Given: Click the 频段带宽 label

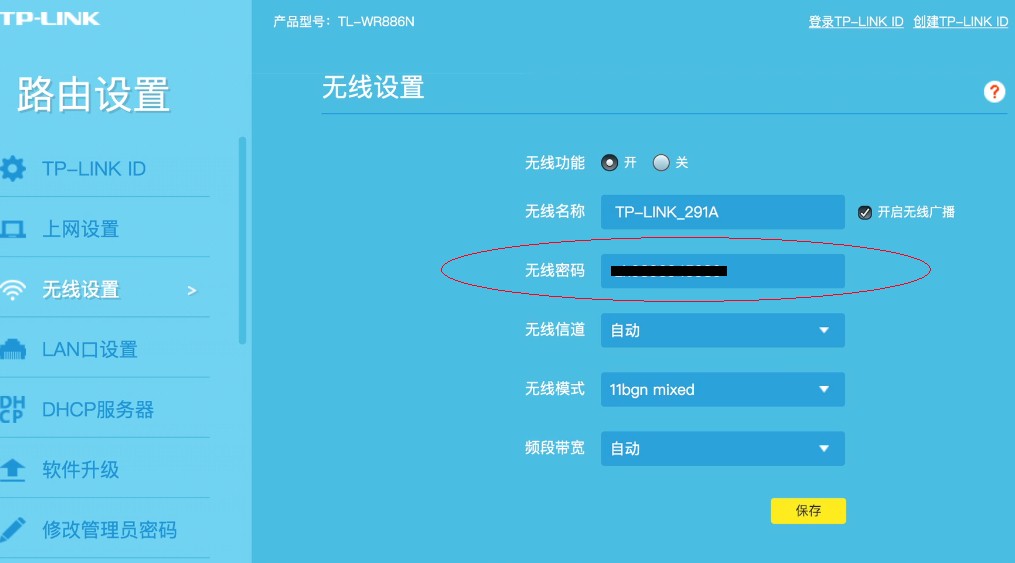Looking at the screenshot, I should [x=555, y=448].
